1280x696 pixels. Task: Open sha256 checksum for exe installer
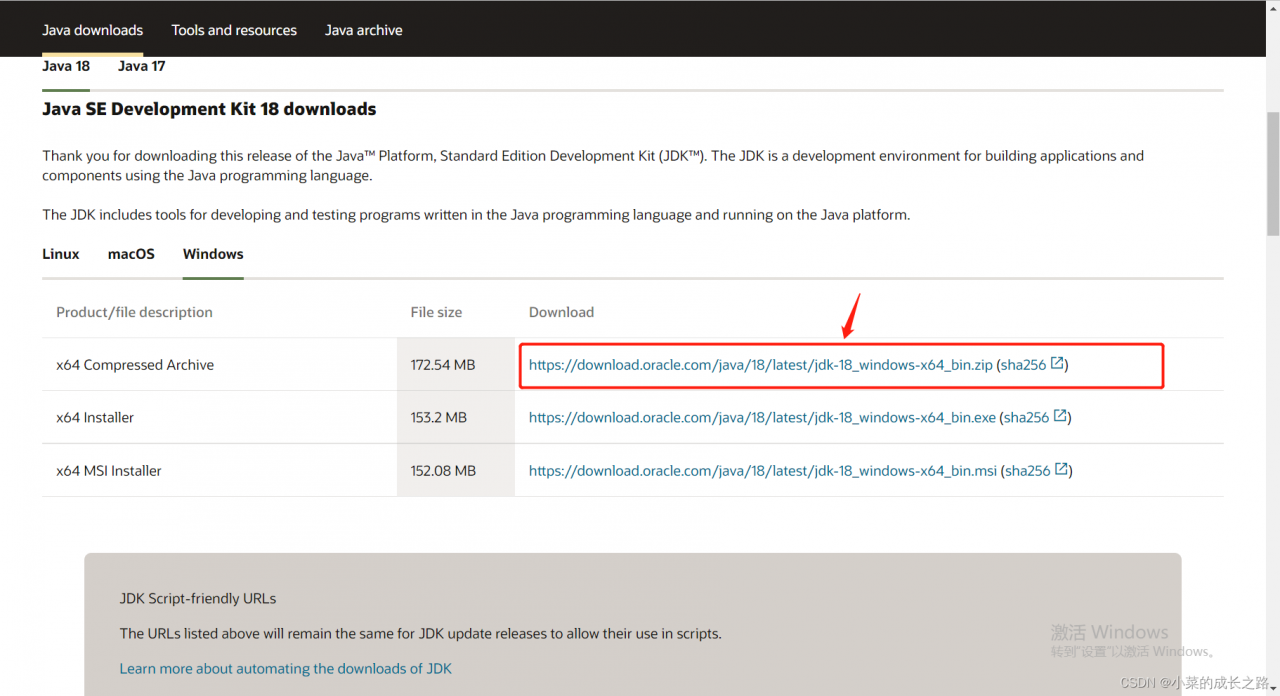click(1026, 418)
